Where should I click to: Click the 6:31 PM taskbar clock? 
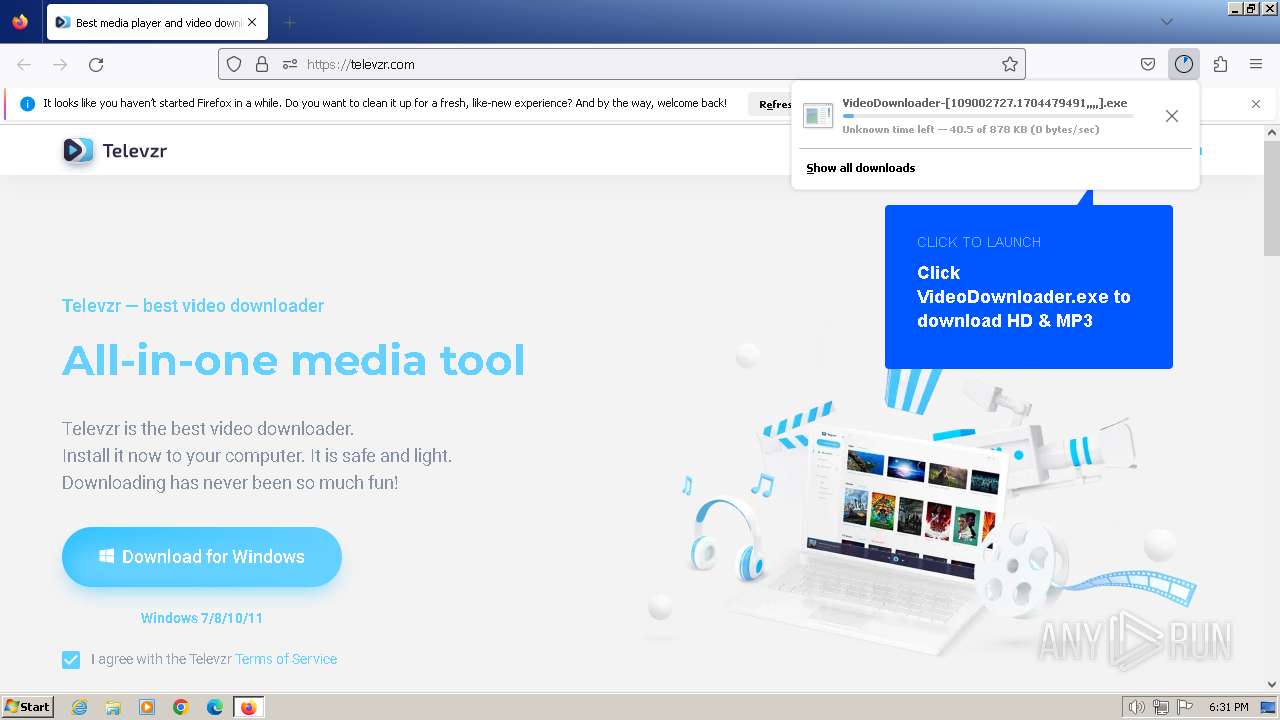(1229, 707)
